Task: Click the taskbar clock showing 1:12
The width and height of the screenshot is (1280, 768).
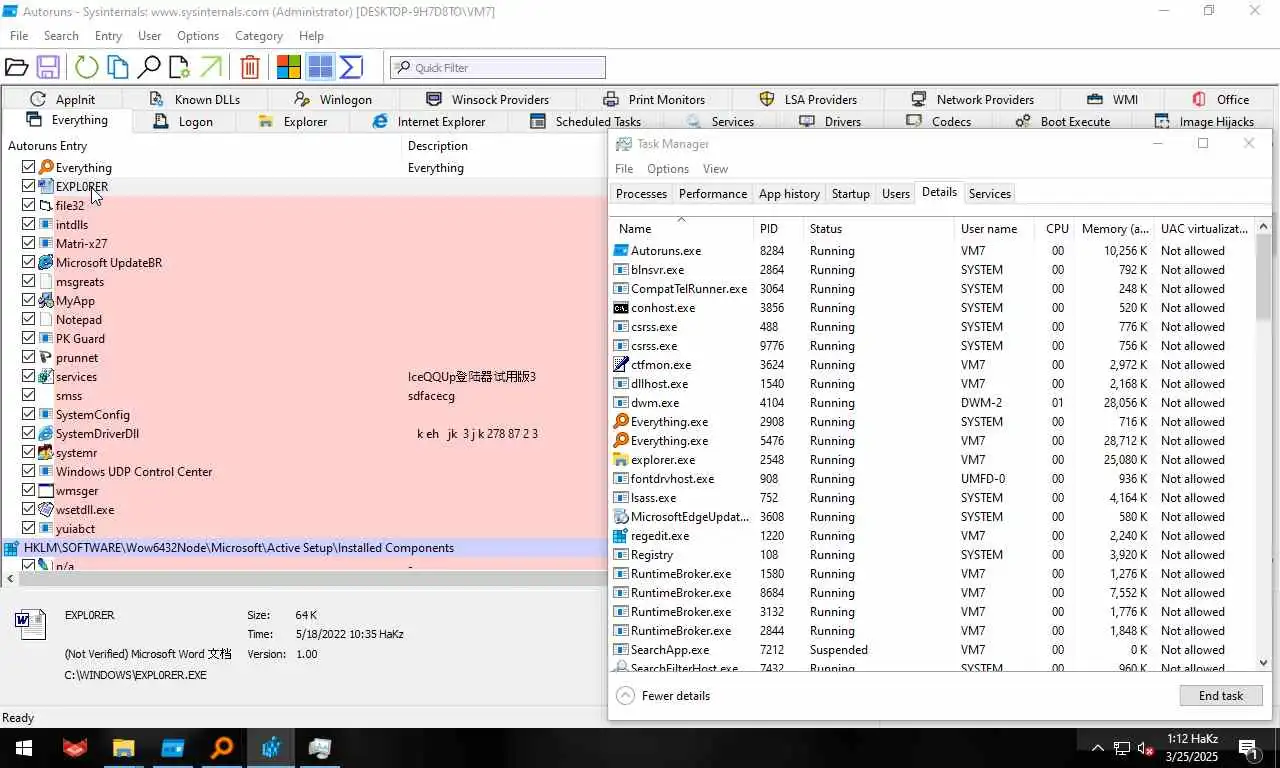Action: click(x=1192, y=748)
